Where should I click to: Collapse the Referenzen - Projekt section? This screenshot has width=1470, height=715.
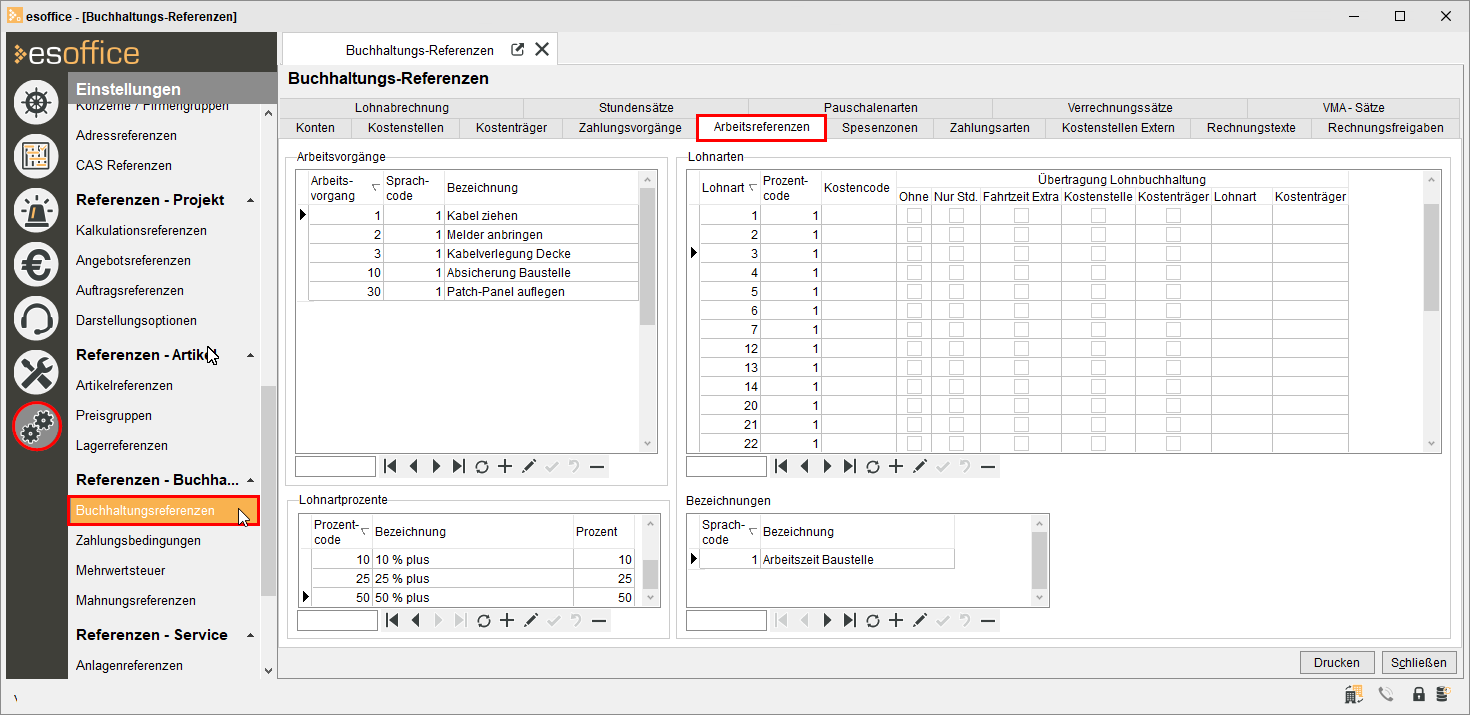[x=250, y=200]
